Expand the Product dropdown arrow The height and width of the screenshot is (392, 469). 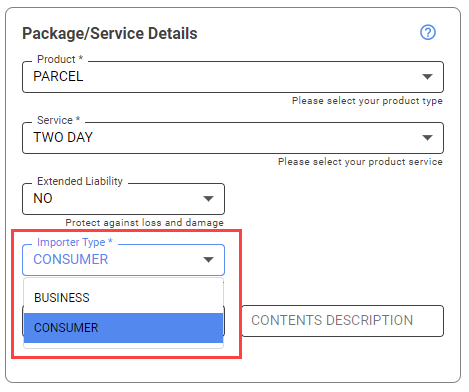coord(427,77)
